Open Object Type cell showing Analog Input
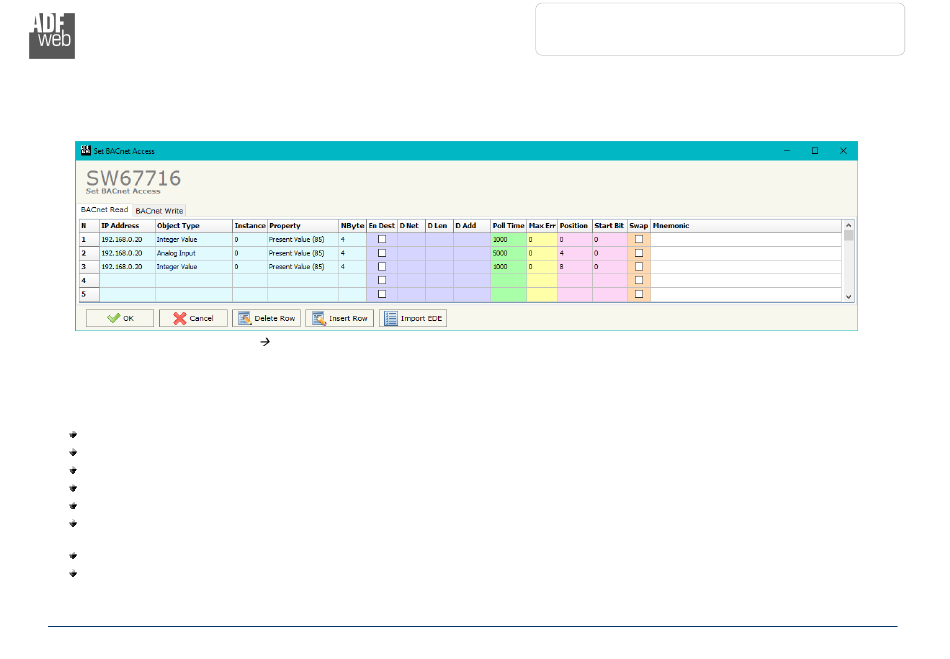Screen dimensions: 950x659 (x=193, y=254)
